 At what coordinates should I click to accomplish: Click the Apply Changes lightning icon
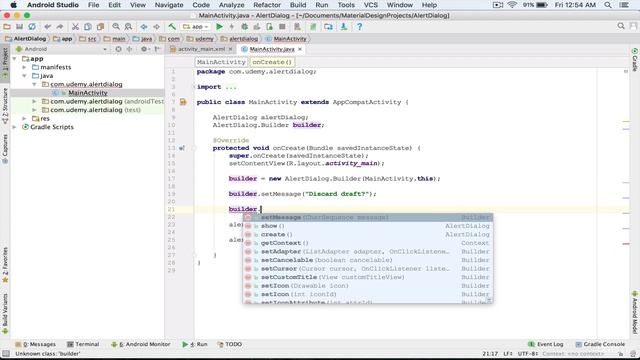point(231,27)
